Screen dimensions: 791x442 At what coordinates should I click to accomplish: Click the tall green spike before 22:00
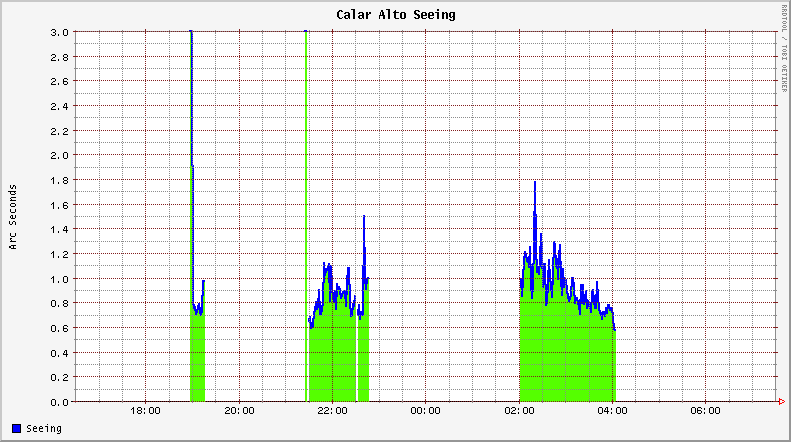coord(306,200)
